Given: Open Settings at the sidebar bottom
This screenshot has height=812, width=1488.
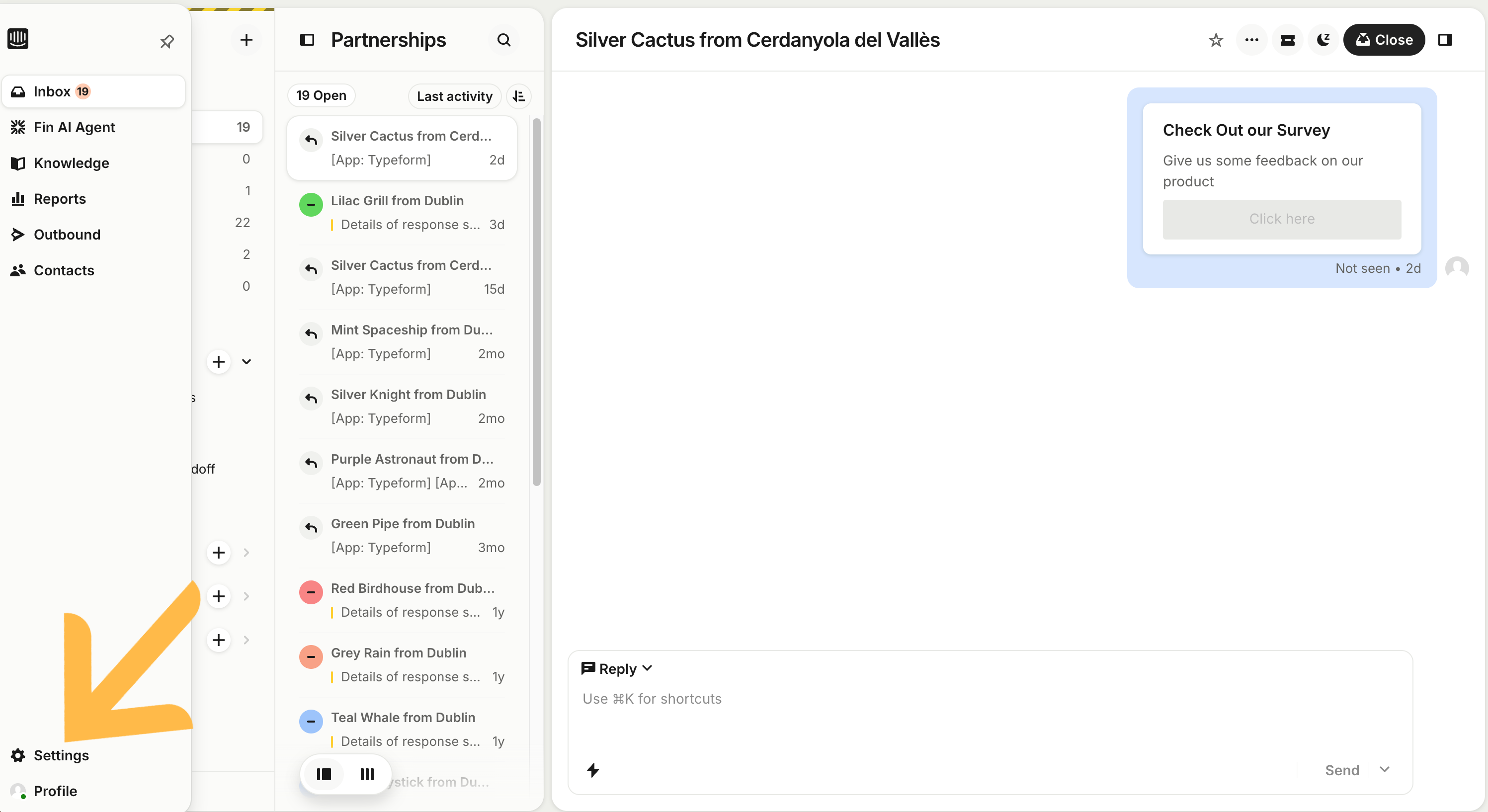Looking at the screenshot, I should pyautogui.click(x=61, y=755).
